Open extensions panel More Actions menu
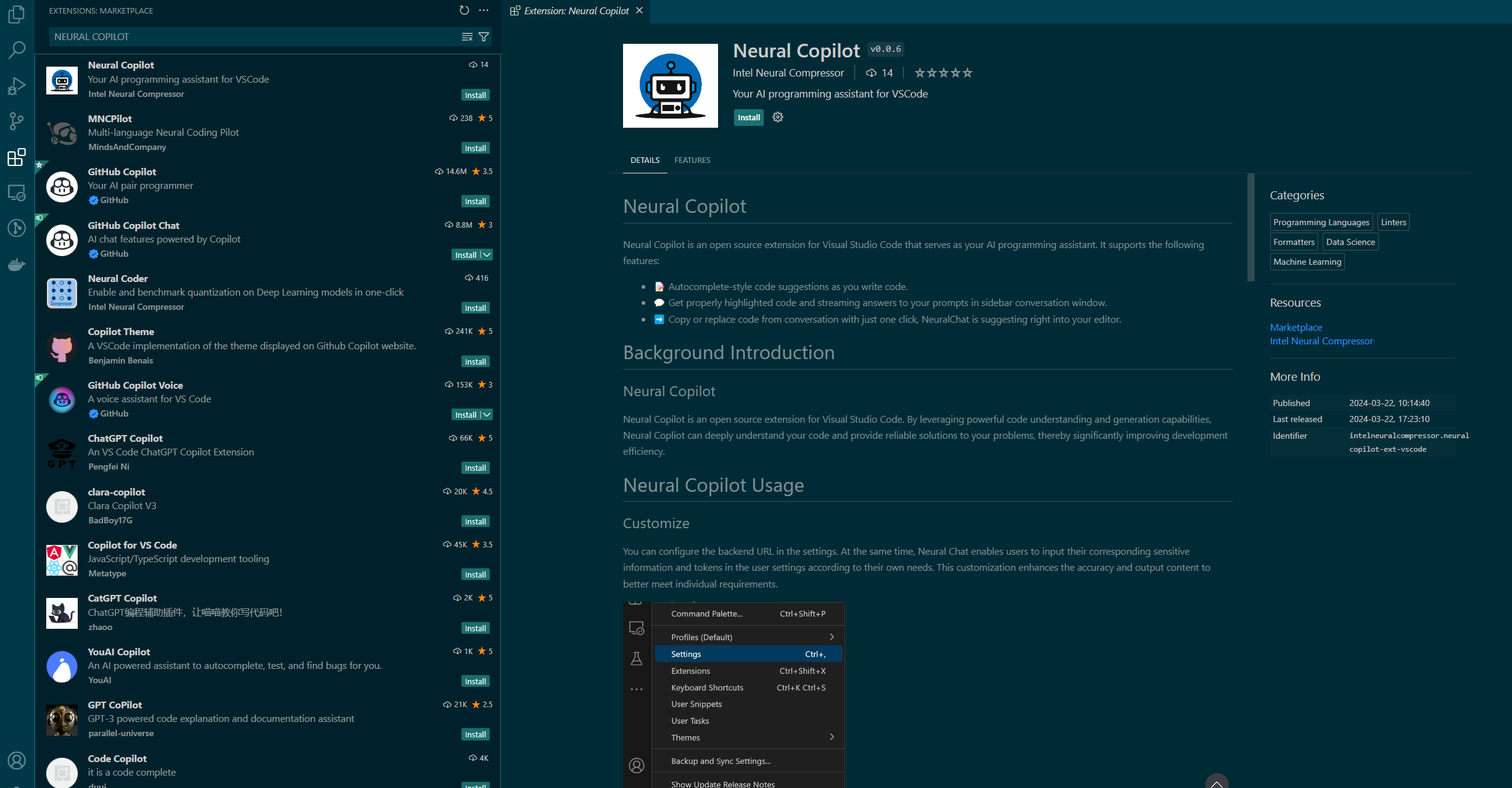 [484, 10]
